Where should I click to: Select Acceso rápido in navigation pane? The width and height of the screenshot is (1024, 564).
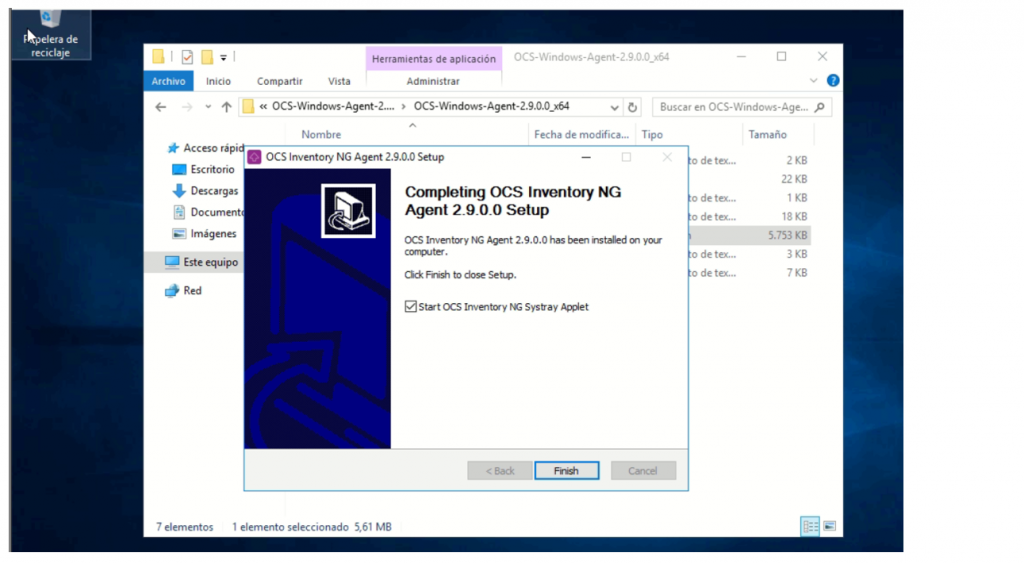pos(205,148)
